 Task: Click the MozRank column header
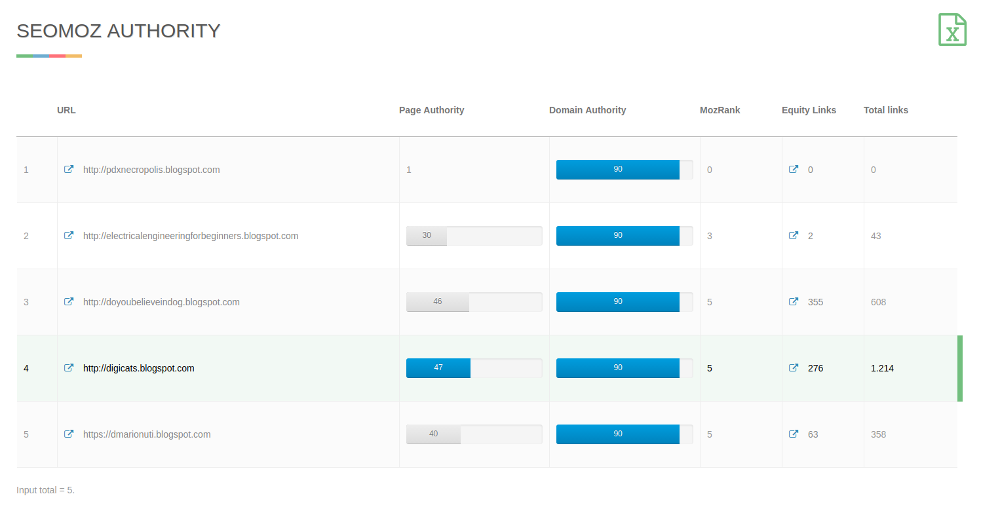coord(720,110)
